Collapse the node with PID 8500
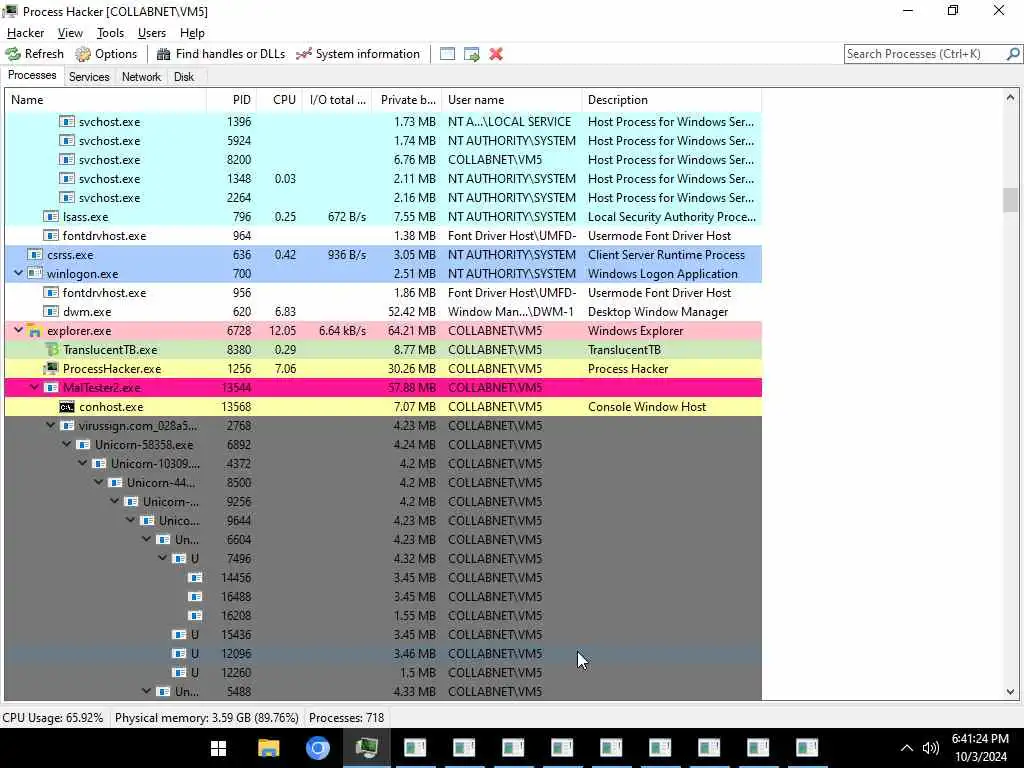The height and width of the screenshot is (768, 1024). coord(99,482)
